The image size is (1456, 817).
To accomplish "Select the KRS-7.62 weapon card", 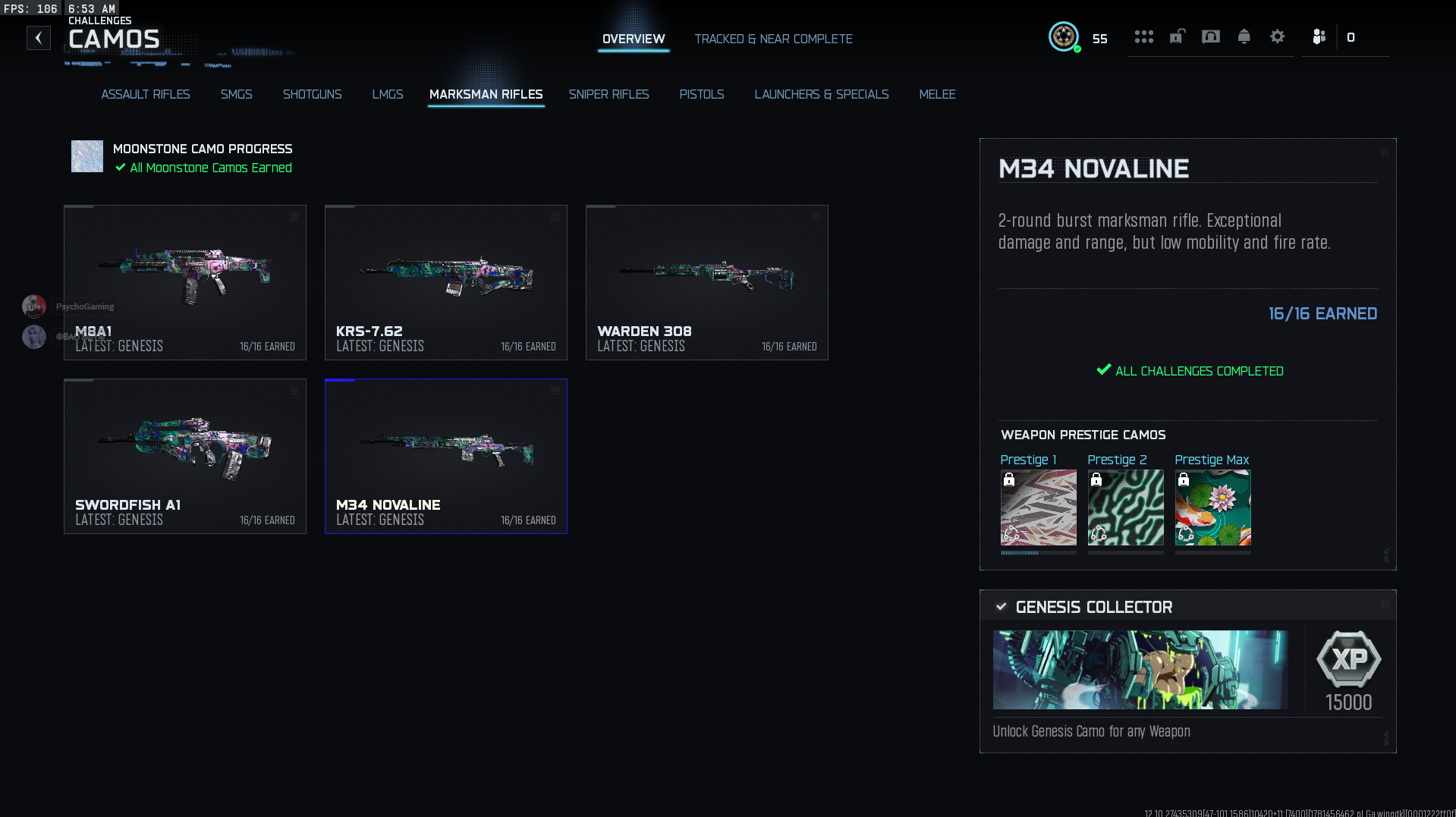I will [x=446, y=282].
